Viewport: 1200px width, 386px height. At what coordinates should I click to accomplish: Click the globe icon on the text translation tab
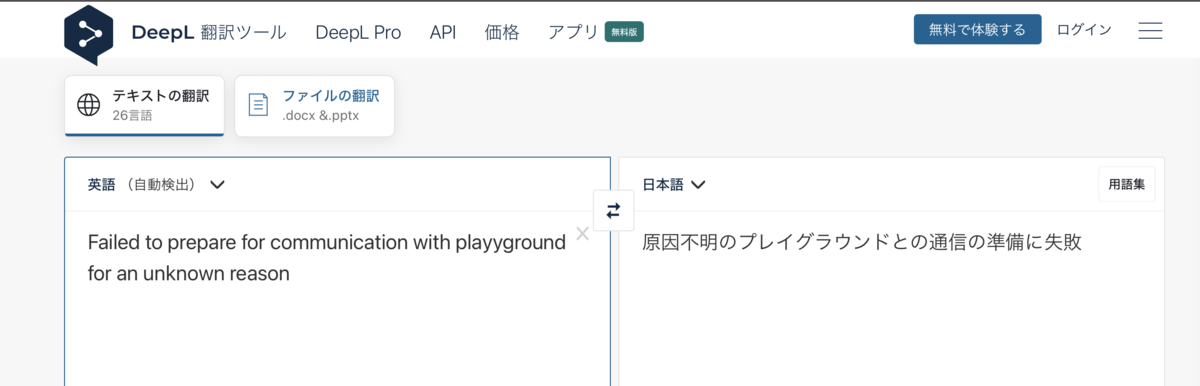[x=89, y=105]
